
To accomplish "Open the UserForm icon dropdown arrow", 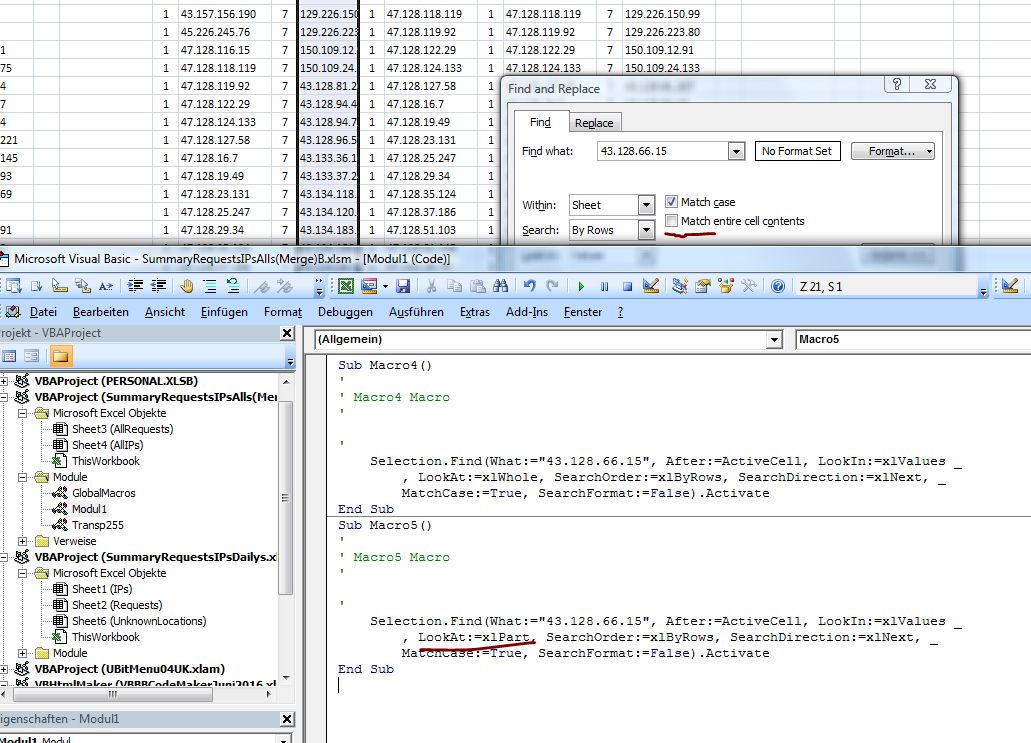I will [385, 286].
